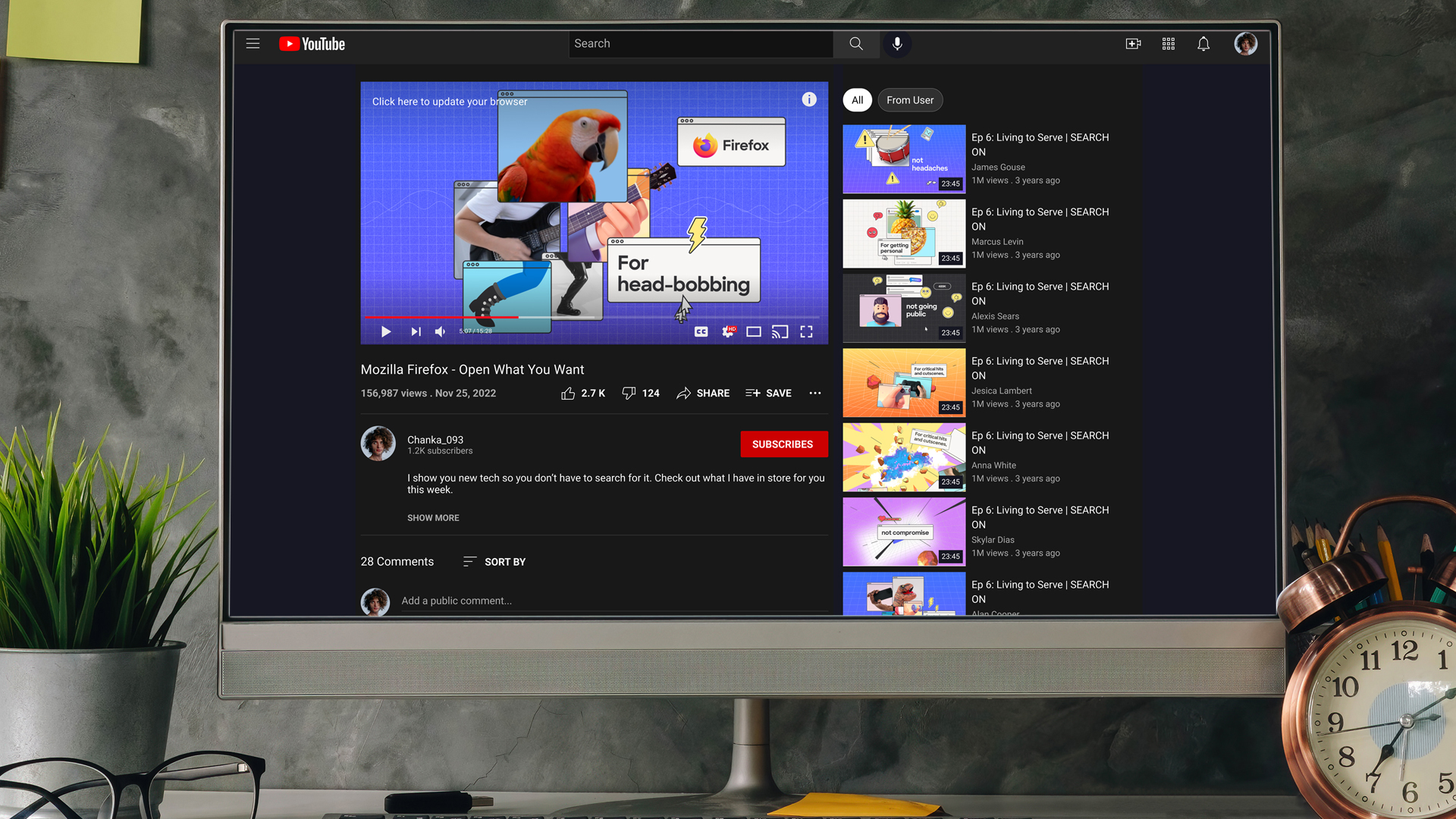
Task: Cast the video to a device
Action: (x=780, y=332)
